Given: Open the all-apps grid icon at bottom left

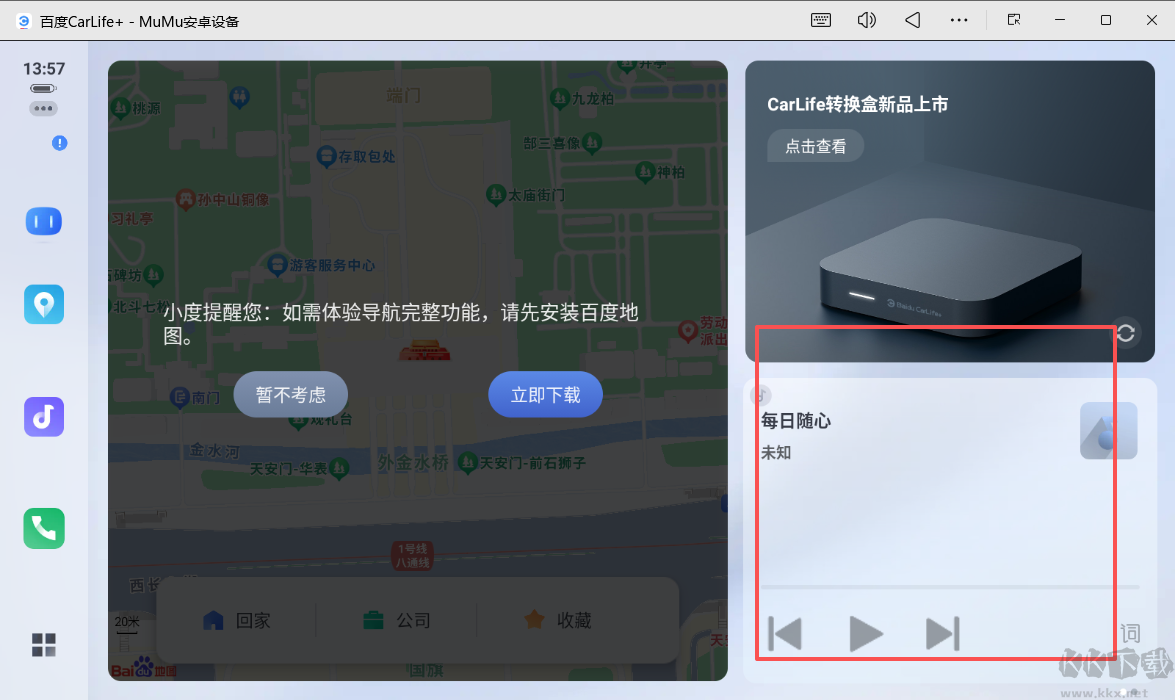Looking at the screenshot, I should (x=43, y=645).
